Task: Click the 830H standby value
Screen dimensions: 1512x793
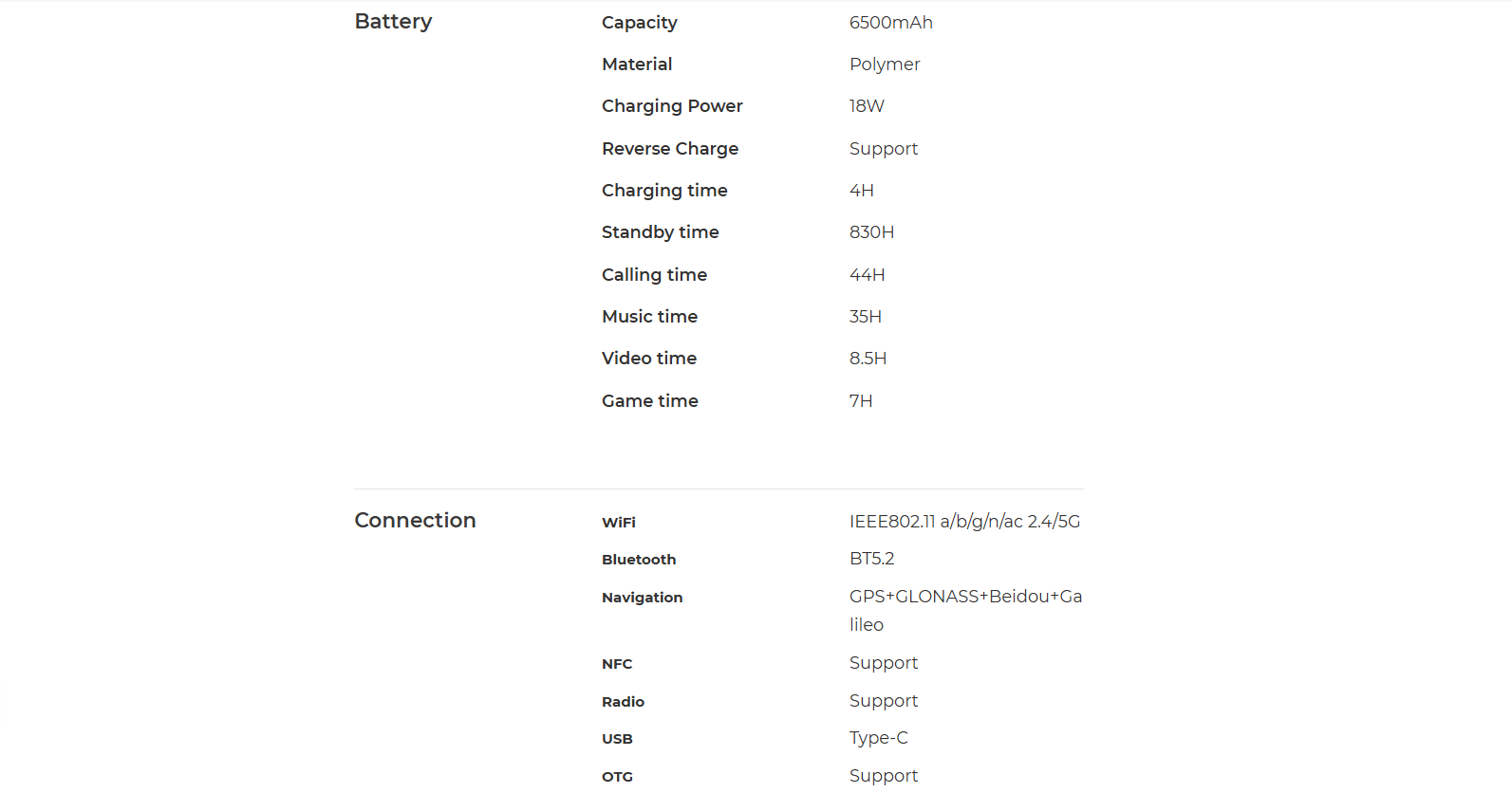Action: (871, 232)
